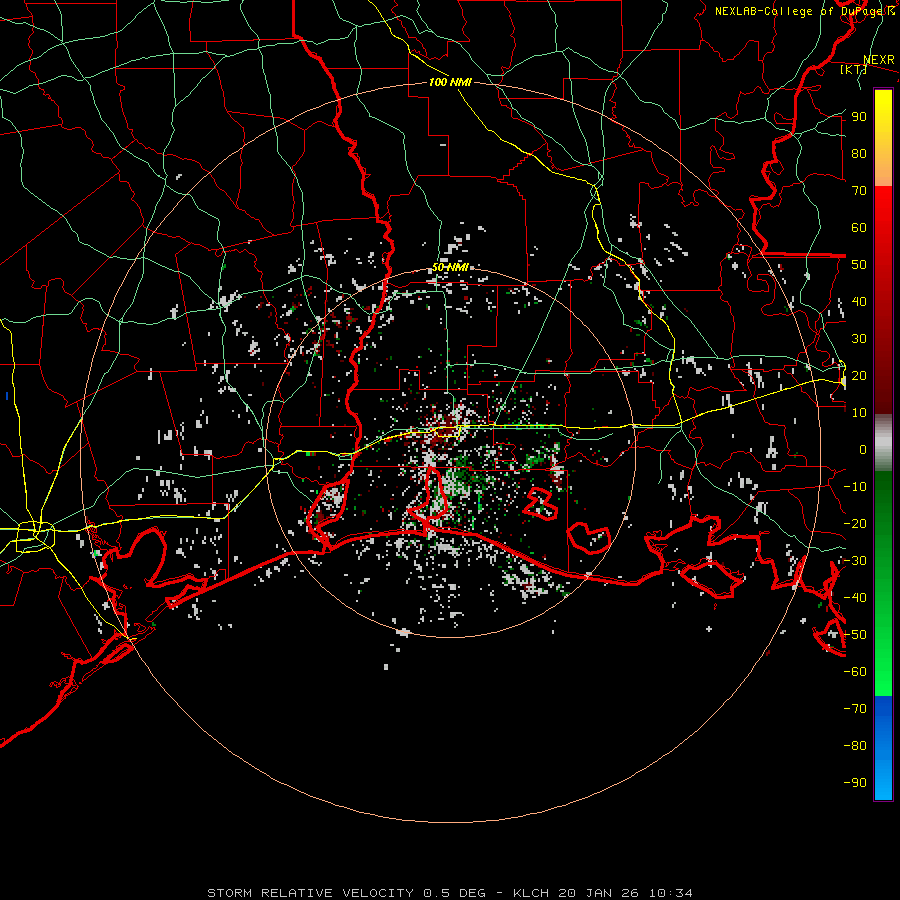This screenshot has width=900, height=900.
Task: Click the -20 scale label
Action: (855, 523)
